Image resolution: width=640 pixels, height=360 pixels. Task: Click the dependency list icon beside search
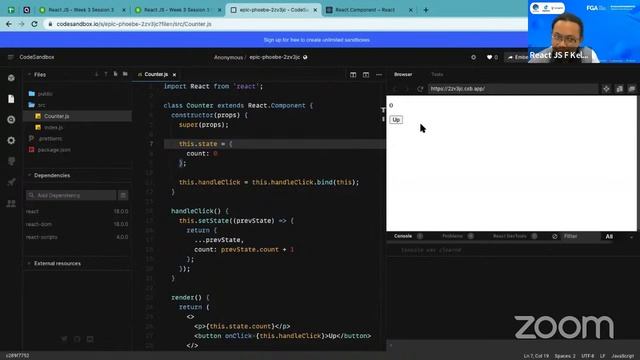123,196
